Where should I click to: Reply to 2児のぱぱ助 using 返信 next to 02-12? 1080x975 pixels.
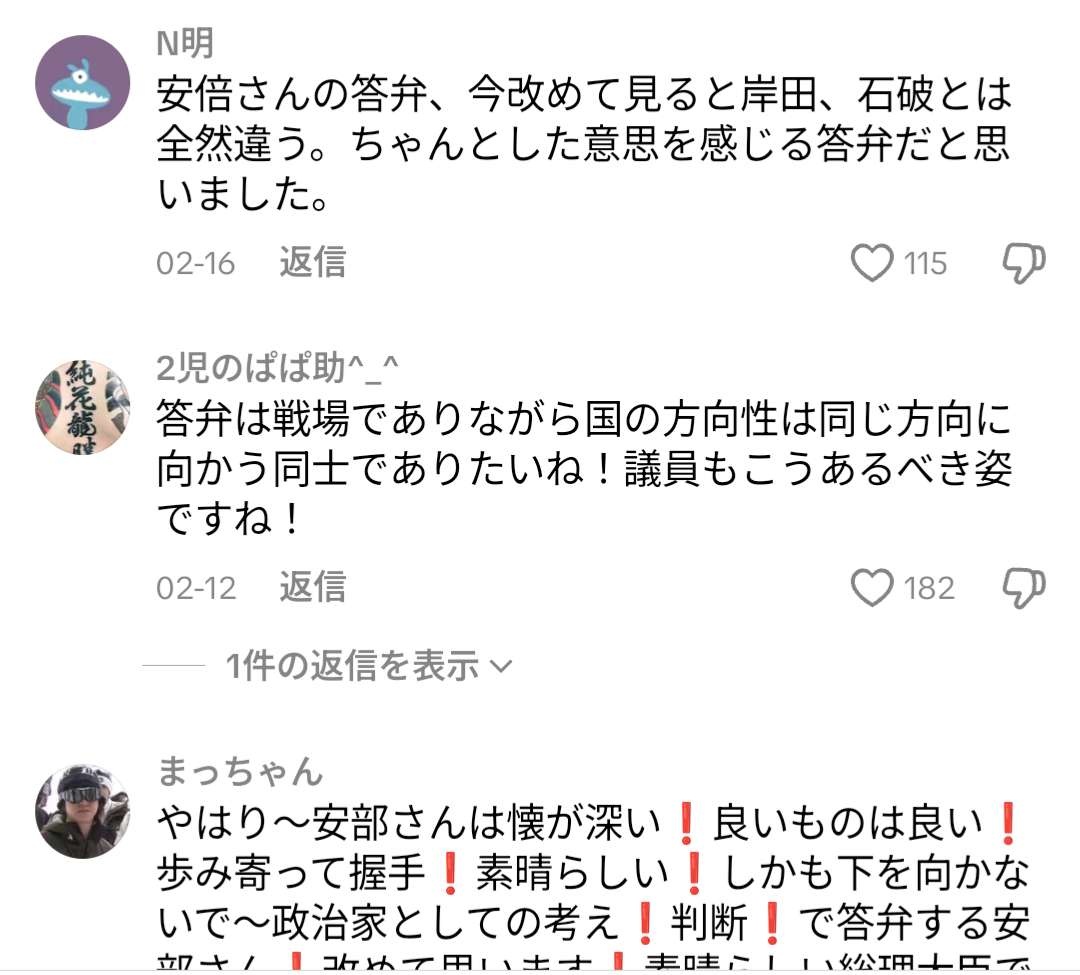pyautogui.click(x=313, y=587)
